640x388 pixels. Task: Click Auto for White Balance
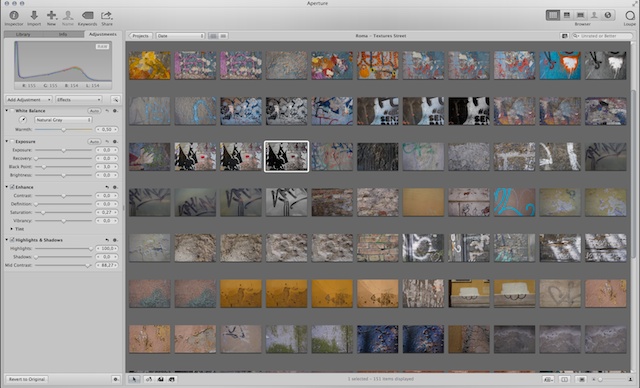[x=94, y=111]
